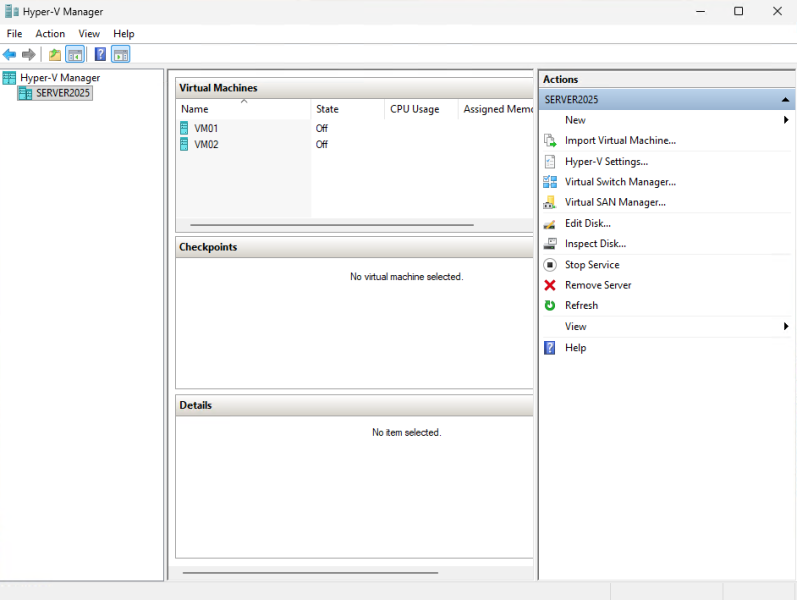Screen dimensions: 797x600
Task: Open the View menu in menu bar
Action: point(89,34)
